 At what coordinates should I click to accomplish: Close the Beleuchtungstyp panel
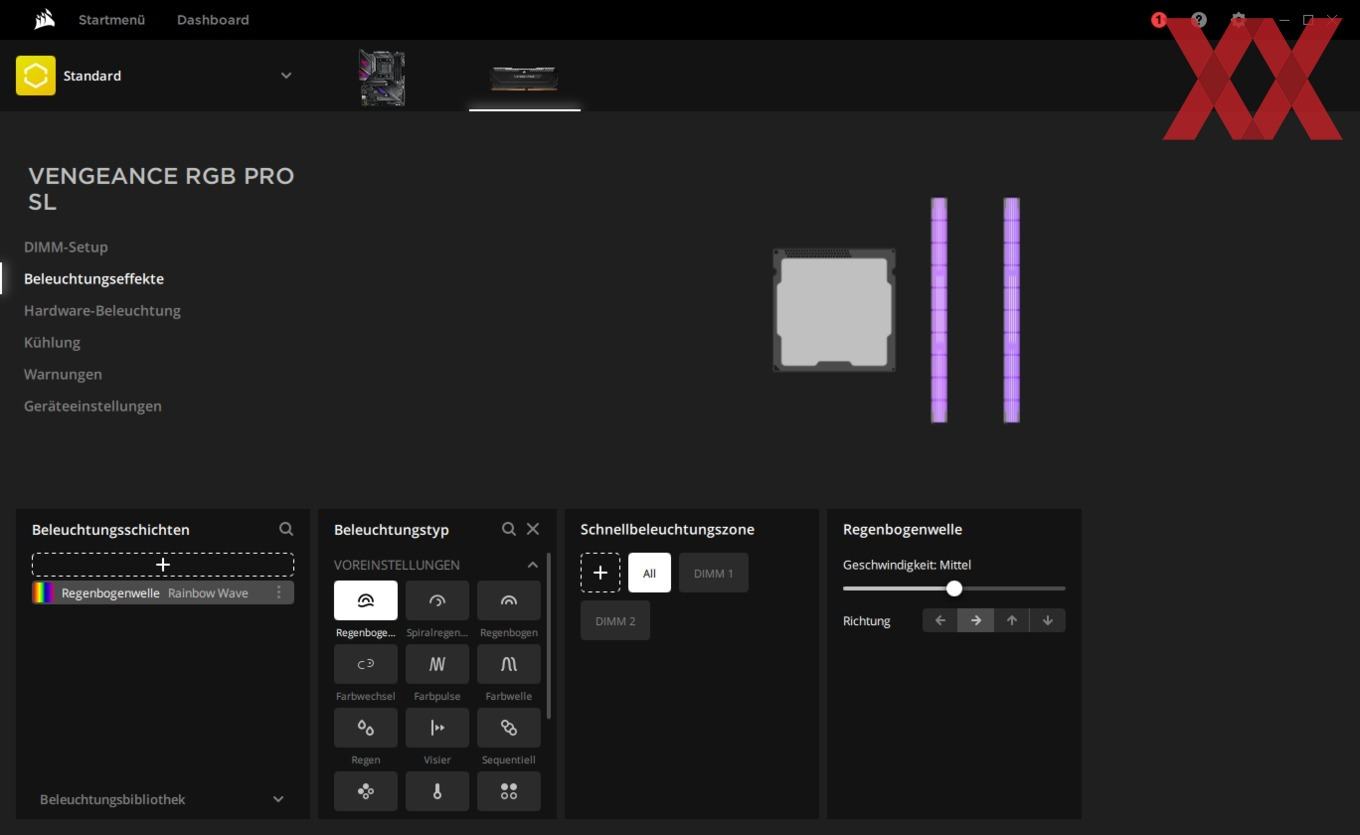(533, 529)
